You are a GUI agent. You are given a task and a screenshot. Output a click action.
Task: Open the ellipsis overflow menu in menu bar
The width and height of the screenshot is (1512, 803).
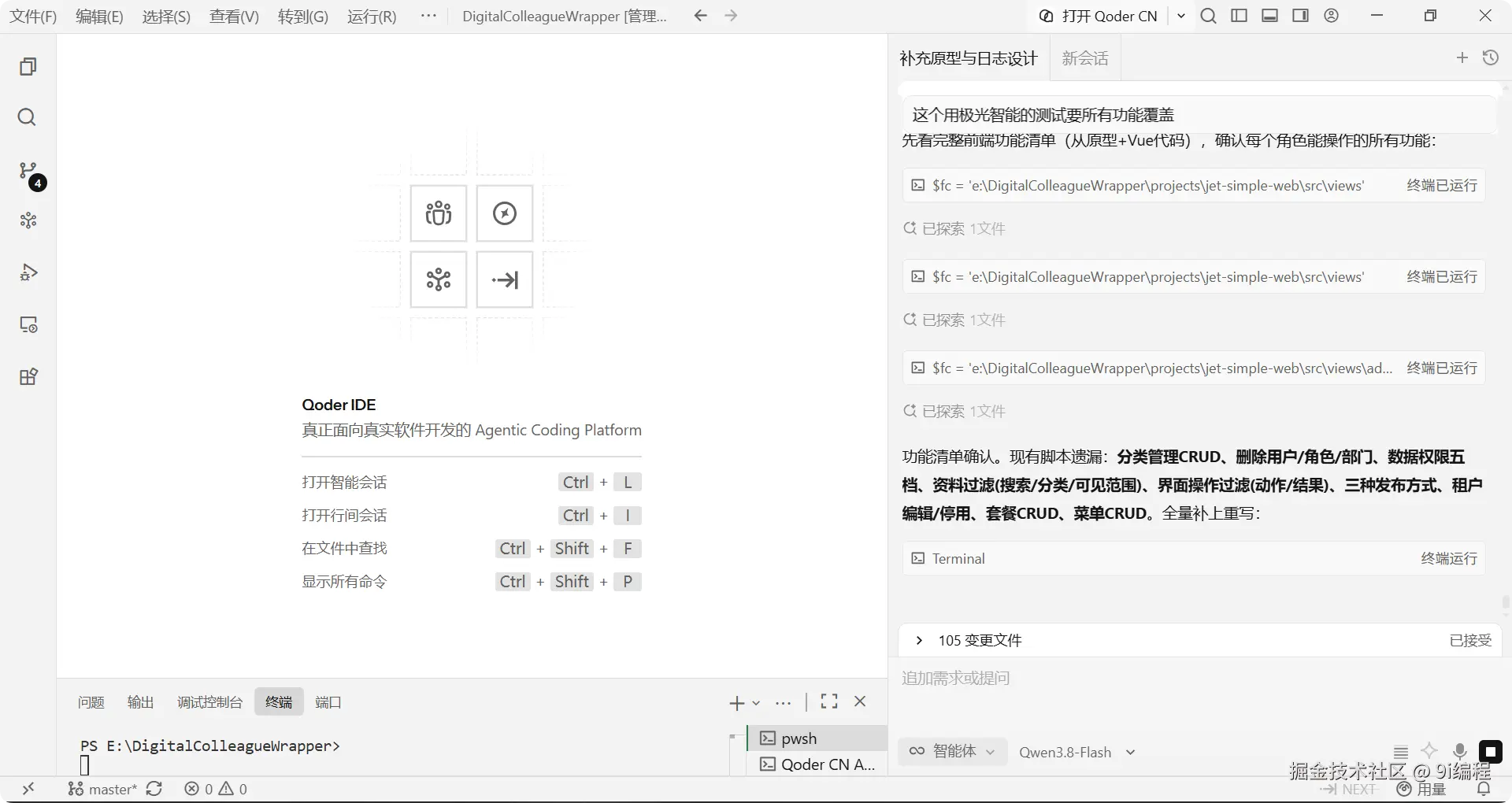click(x=428, y=16)
